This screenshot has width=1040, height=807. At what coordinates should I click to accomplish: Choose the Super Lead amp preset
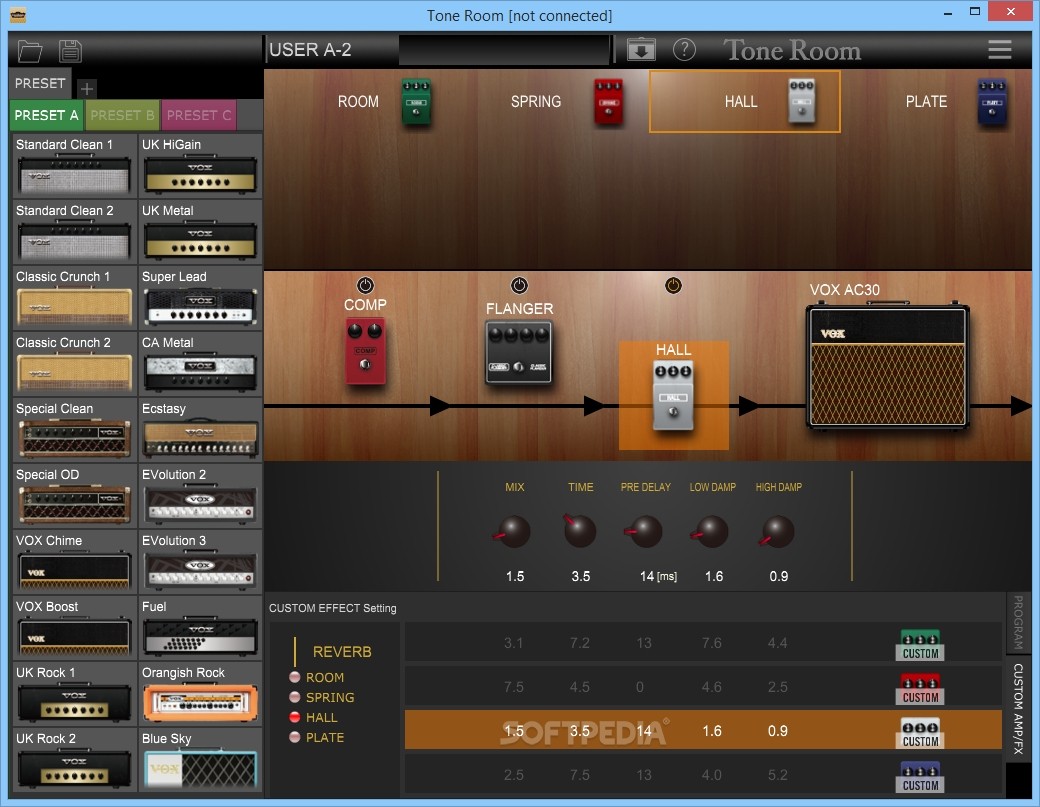(x=200, y=298)
